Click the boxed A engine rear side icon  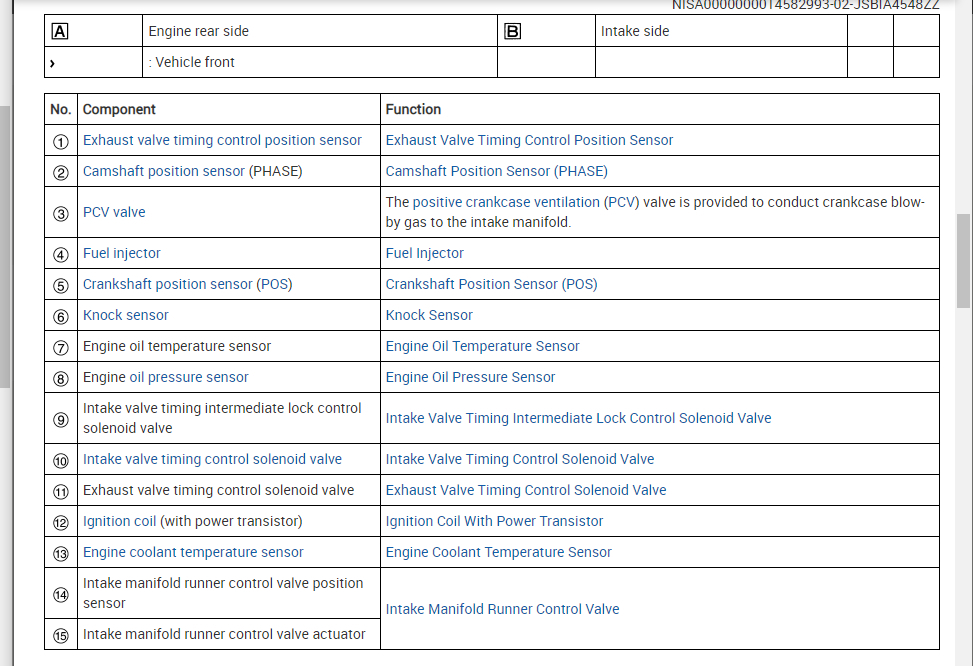click(60, 31)
